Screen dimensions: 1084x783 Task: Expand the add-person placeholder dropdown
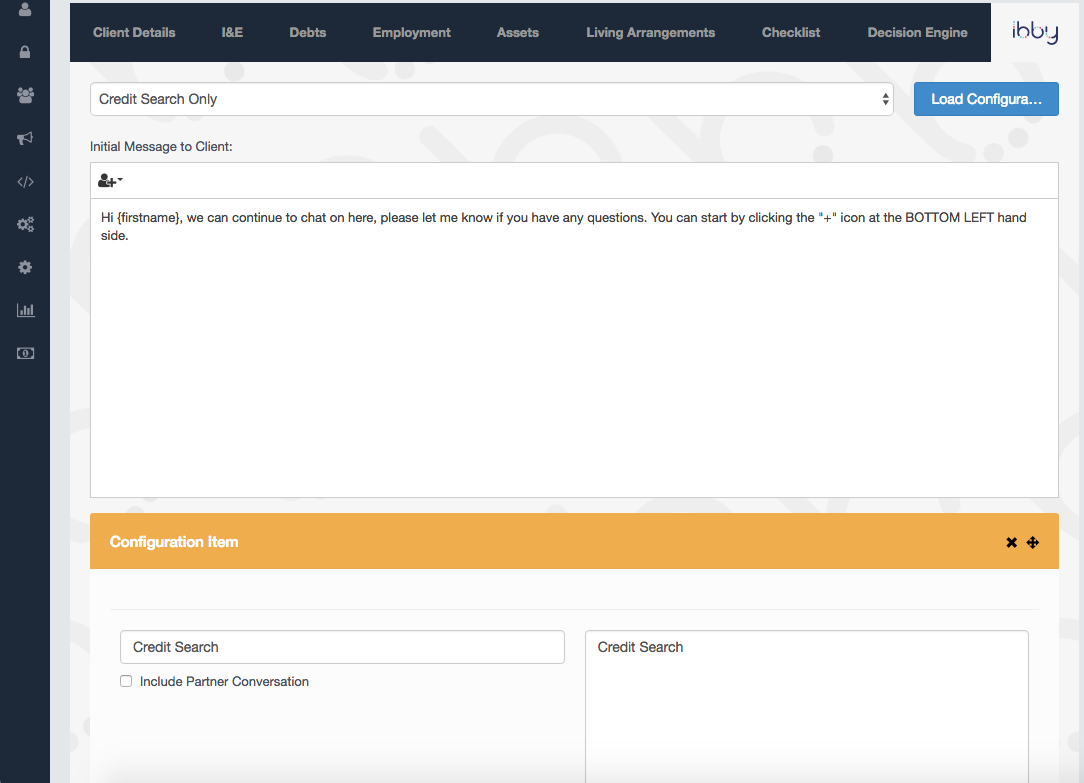(110, 181)
